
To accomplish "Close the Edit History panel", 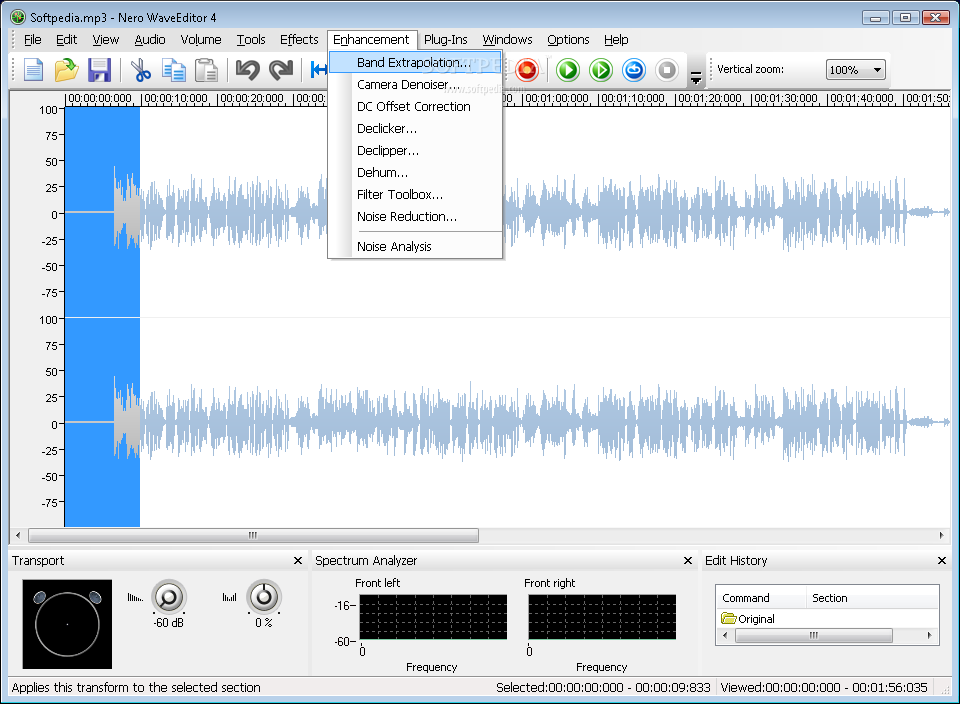I will coord(942,561).
